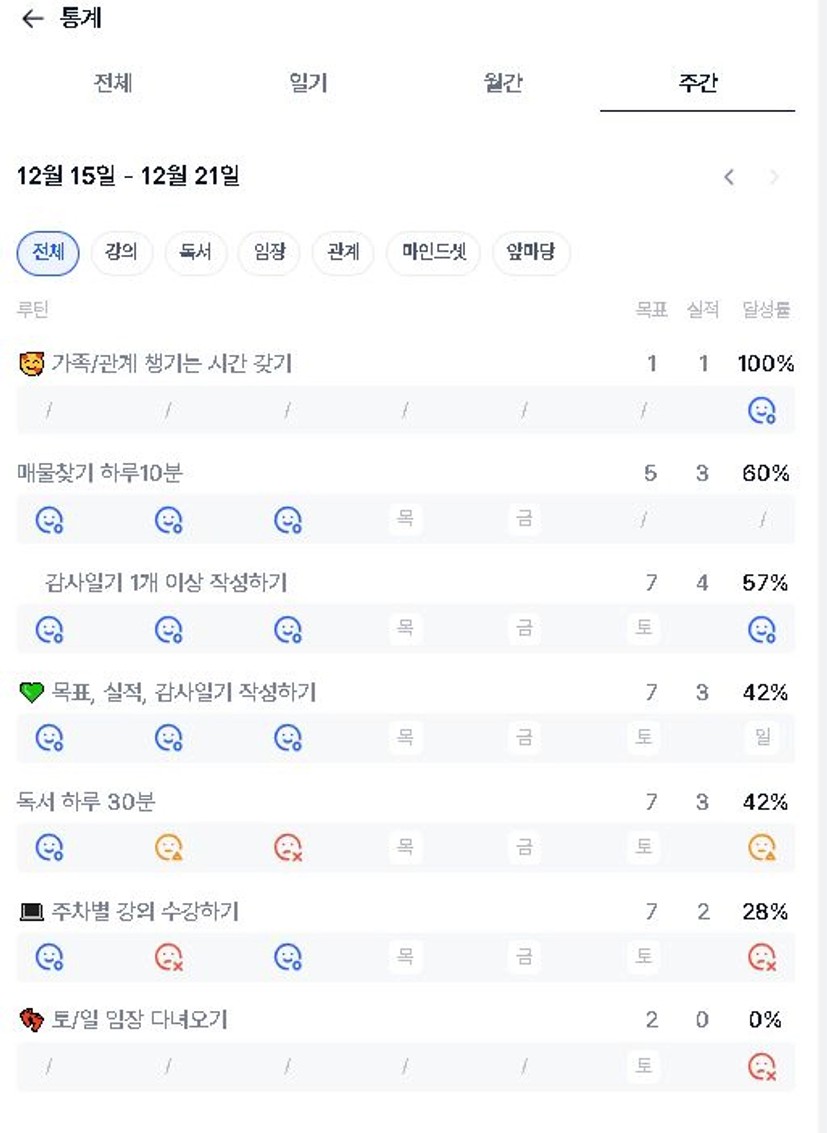The image size is (827, 1133).
Task: Select the 마인드셋 category filter chip
Action: (434, 252)
